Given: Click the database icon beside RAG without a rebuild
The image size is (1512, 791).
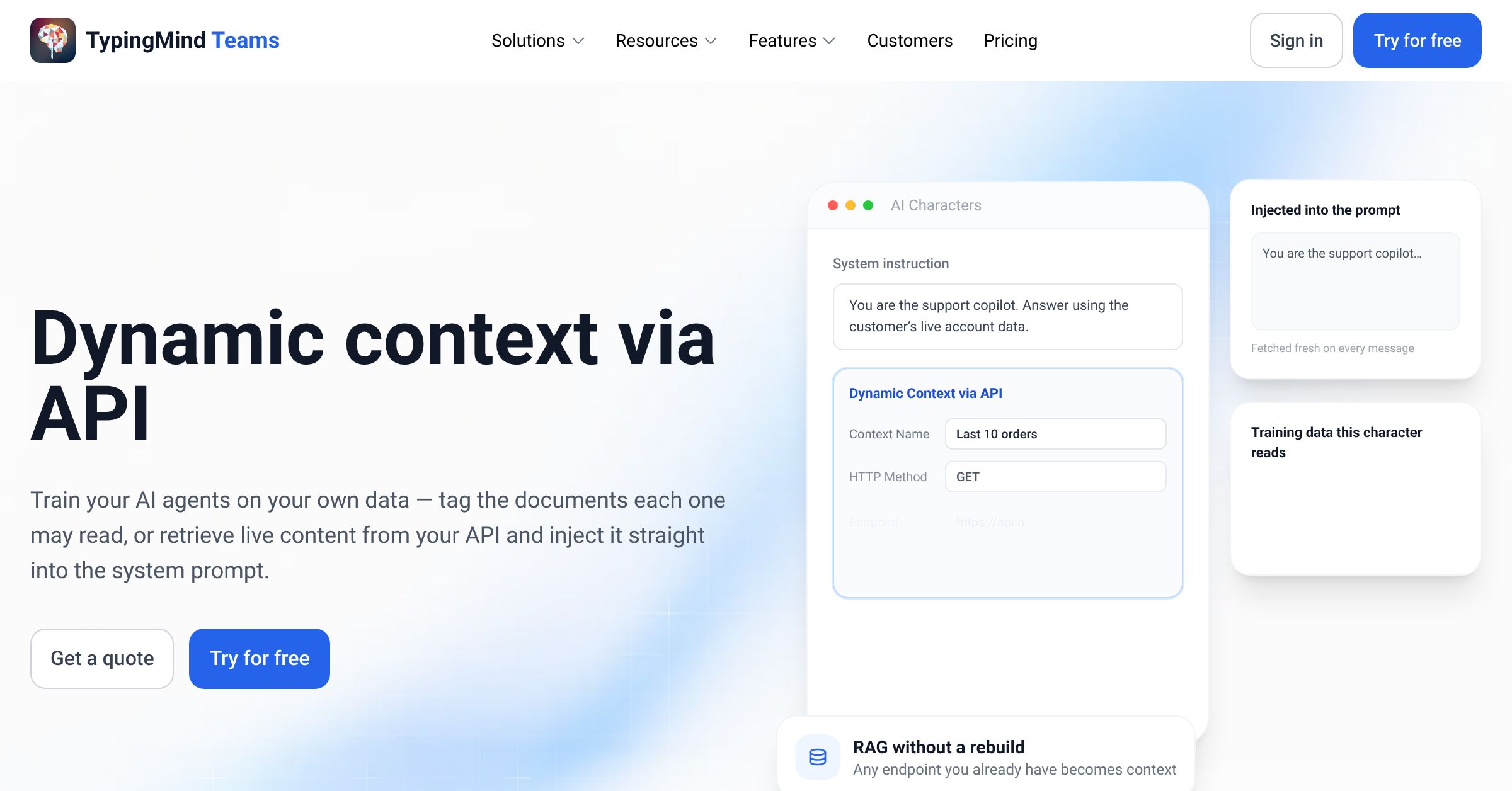Looking at the screenshot, I should [x=818, y=756].
